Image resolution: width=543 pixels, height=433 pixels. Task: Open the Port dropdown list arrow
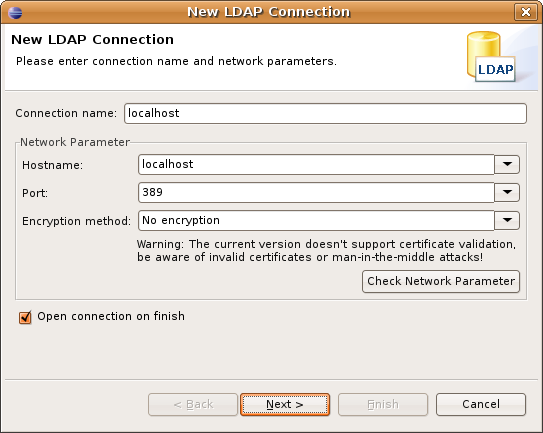pos(507,193)
